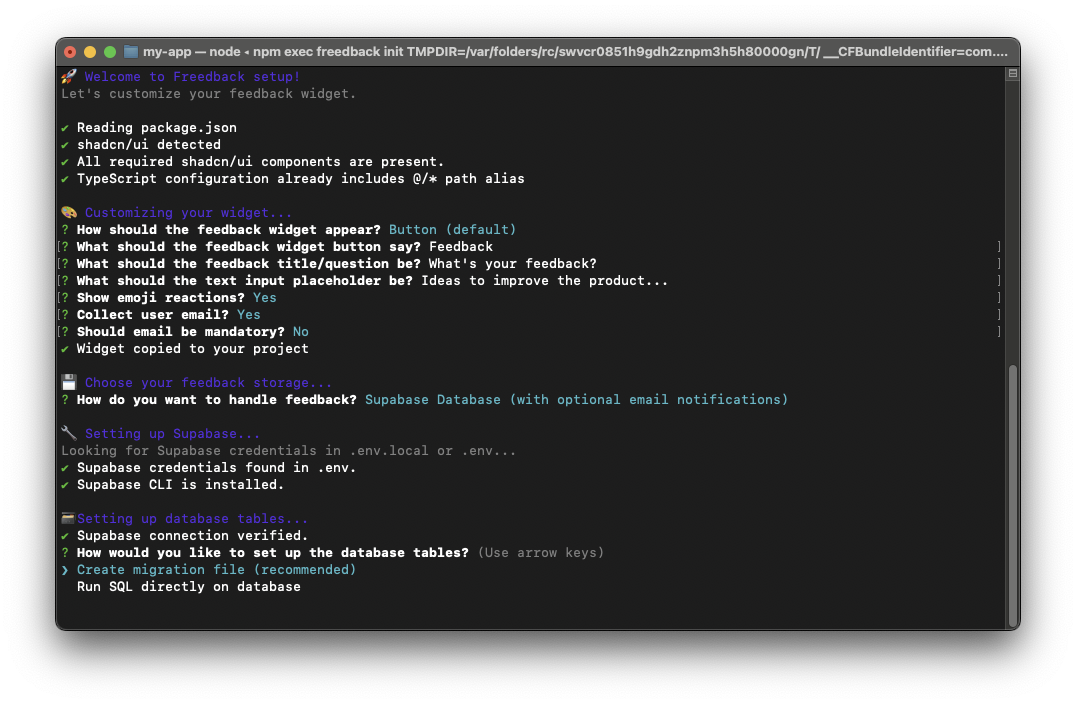The height and width of the screenshot is (704, 1076).
Task: Click the checkmark next to Supabase connection verified
Action: [65, 535]
